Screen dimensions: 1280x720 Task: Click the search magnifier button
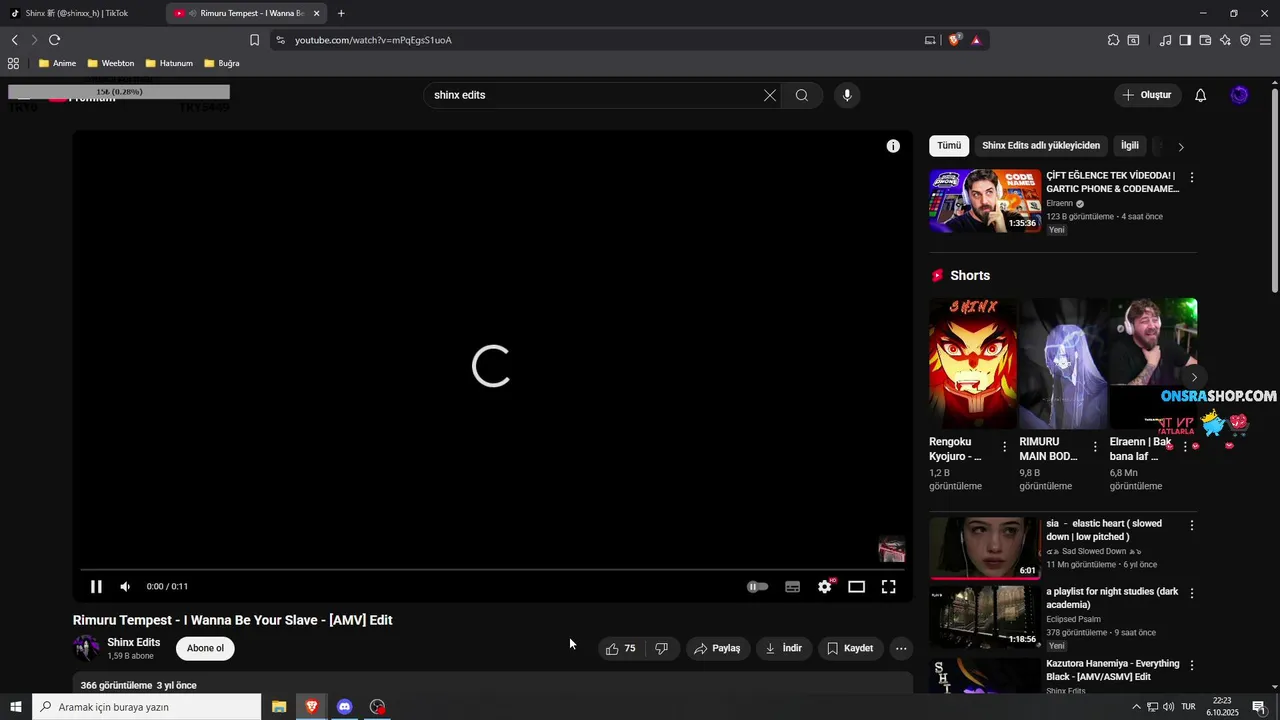click(802, 95)
